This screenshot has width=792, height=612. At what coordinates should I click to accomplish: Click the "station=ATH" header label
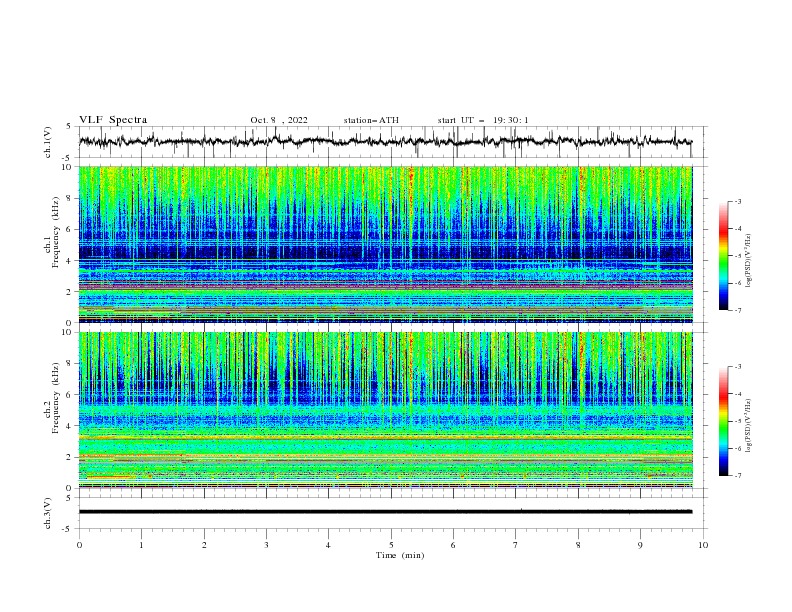click(x=371, y=120)
